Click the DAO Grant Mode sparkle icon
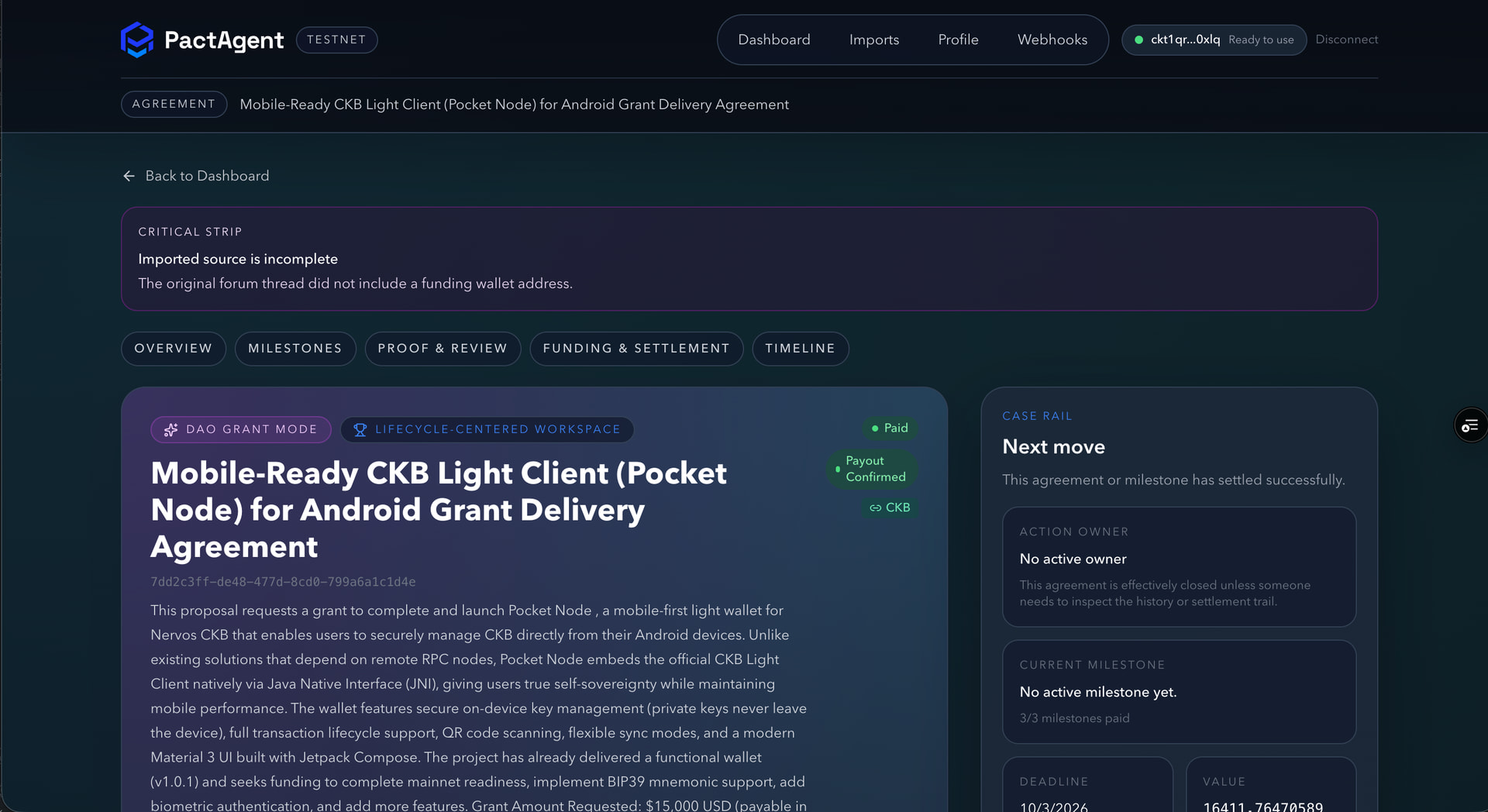The width and height of the screenshot is (1488, 812). pos(171,429)
